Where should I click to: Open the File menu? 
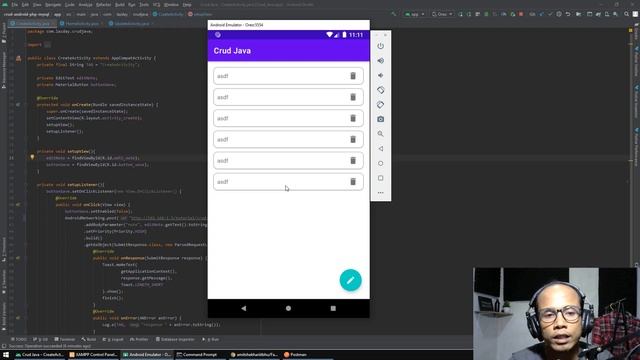tap(14, 5)
